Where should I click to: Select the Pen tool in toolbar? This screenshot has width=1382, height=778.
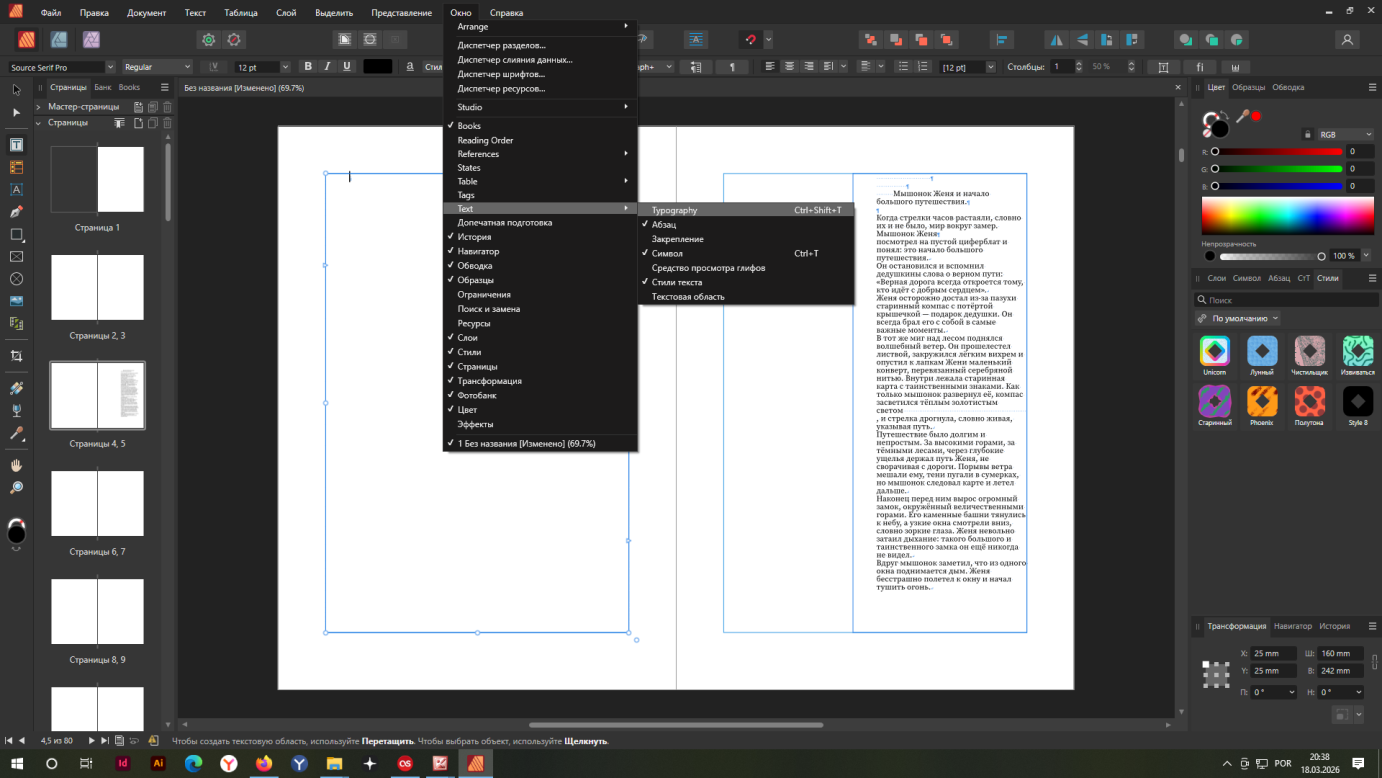pos(16,212)
